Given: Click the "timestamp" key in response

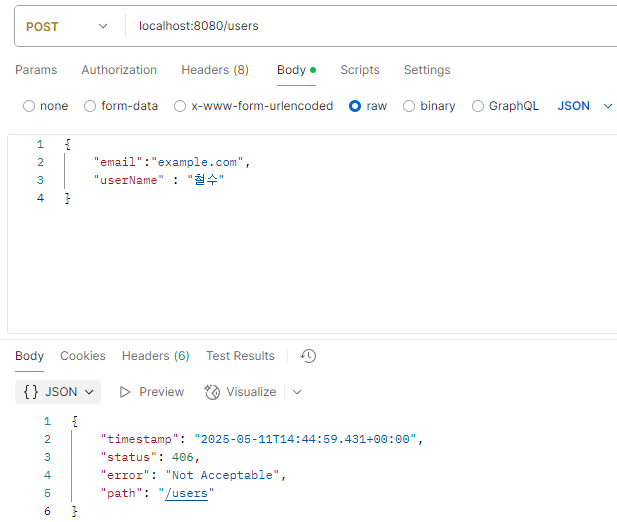Looking at the screenshot, I should 140,439.
